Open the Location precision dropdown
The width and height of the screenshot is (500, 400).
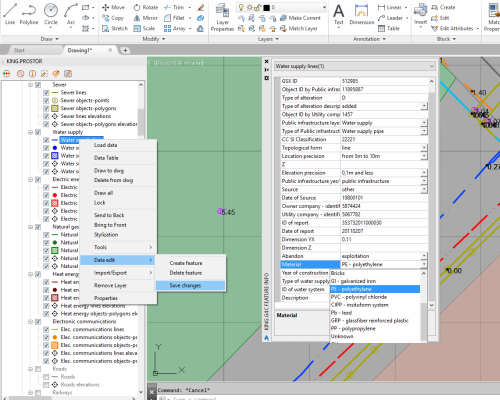(x=424, y=156)
